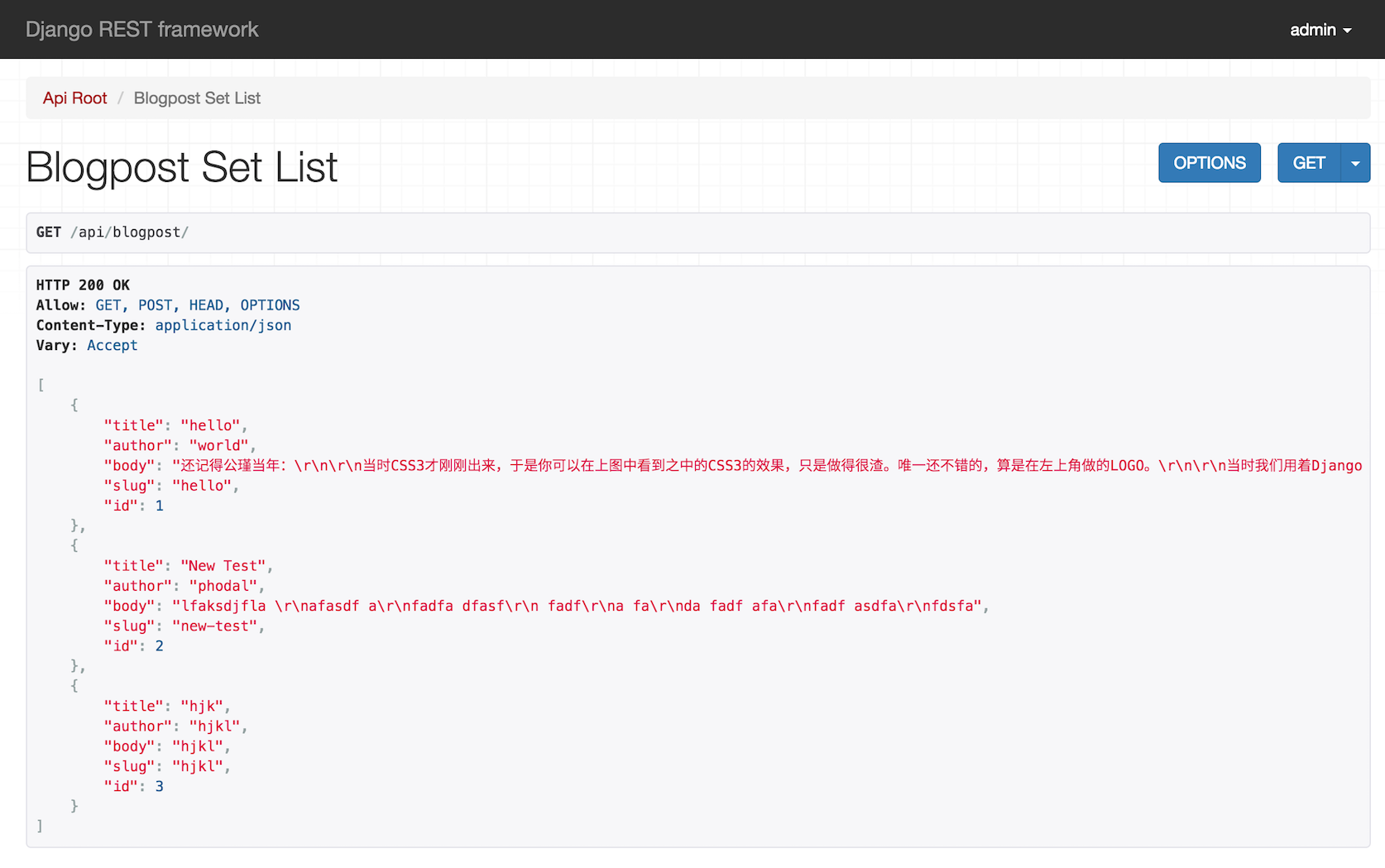Click the Django REST framework brand link

pos(141,30)
